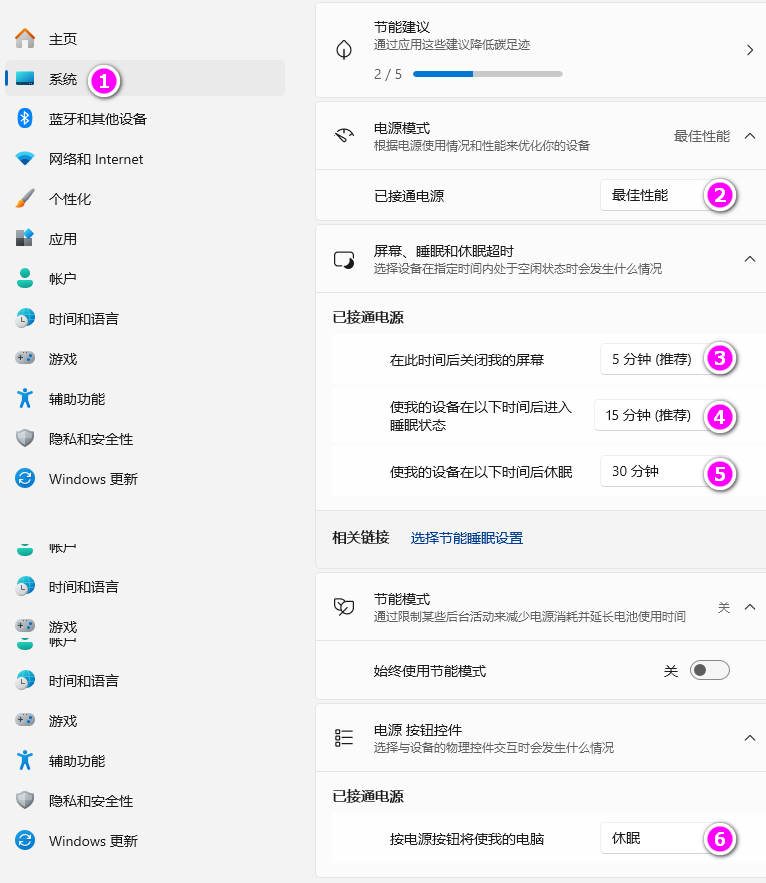
Task: Open the 最佳性能 power mode dropdown
Action: coord(667,195)
